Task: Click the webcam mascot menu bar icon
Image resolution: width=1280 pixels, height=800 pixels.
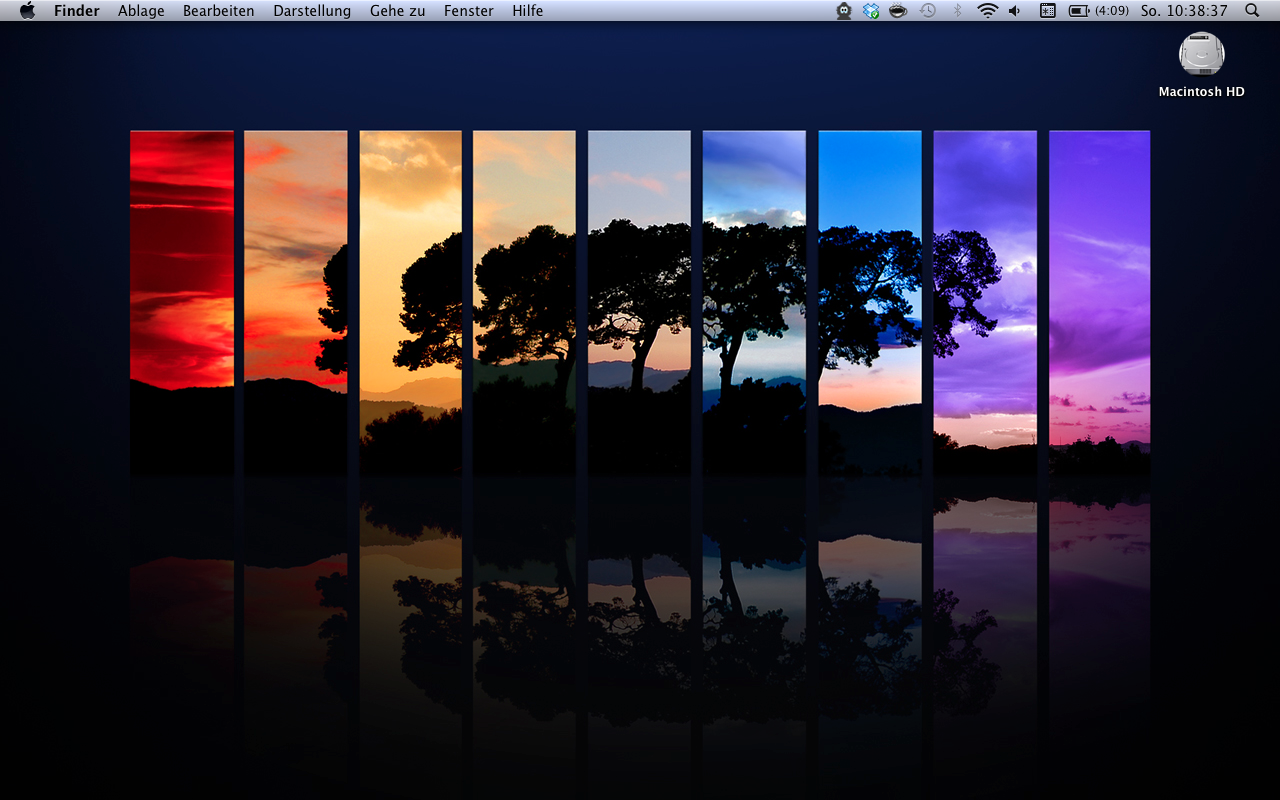Action: [844, 11]
